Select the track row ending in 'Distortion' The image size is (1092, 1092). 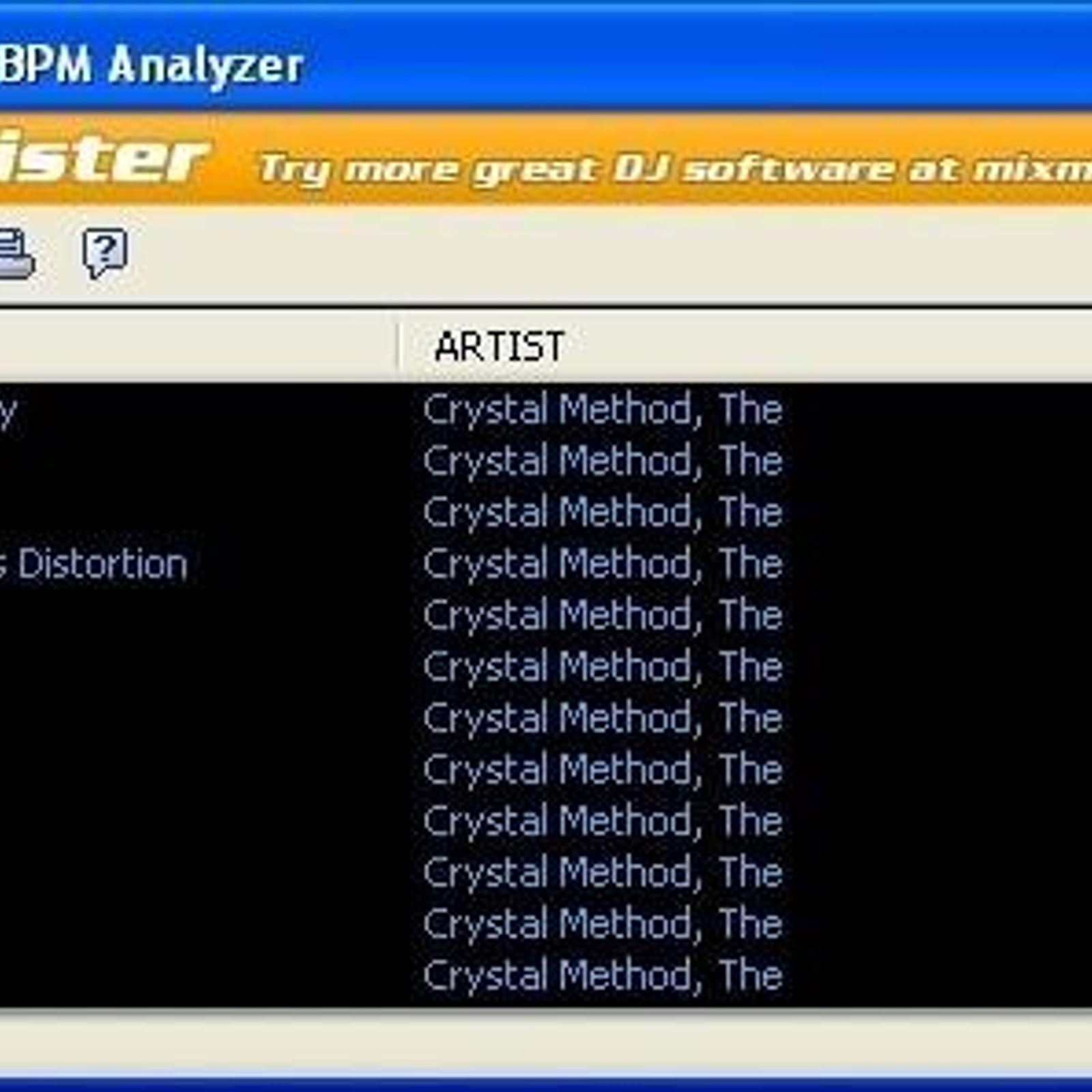(546, 564)
